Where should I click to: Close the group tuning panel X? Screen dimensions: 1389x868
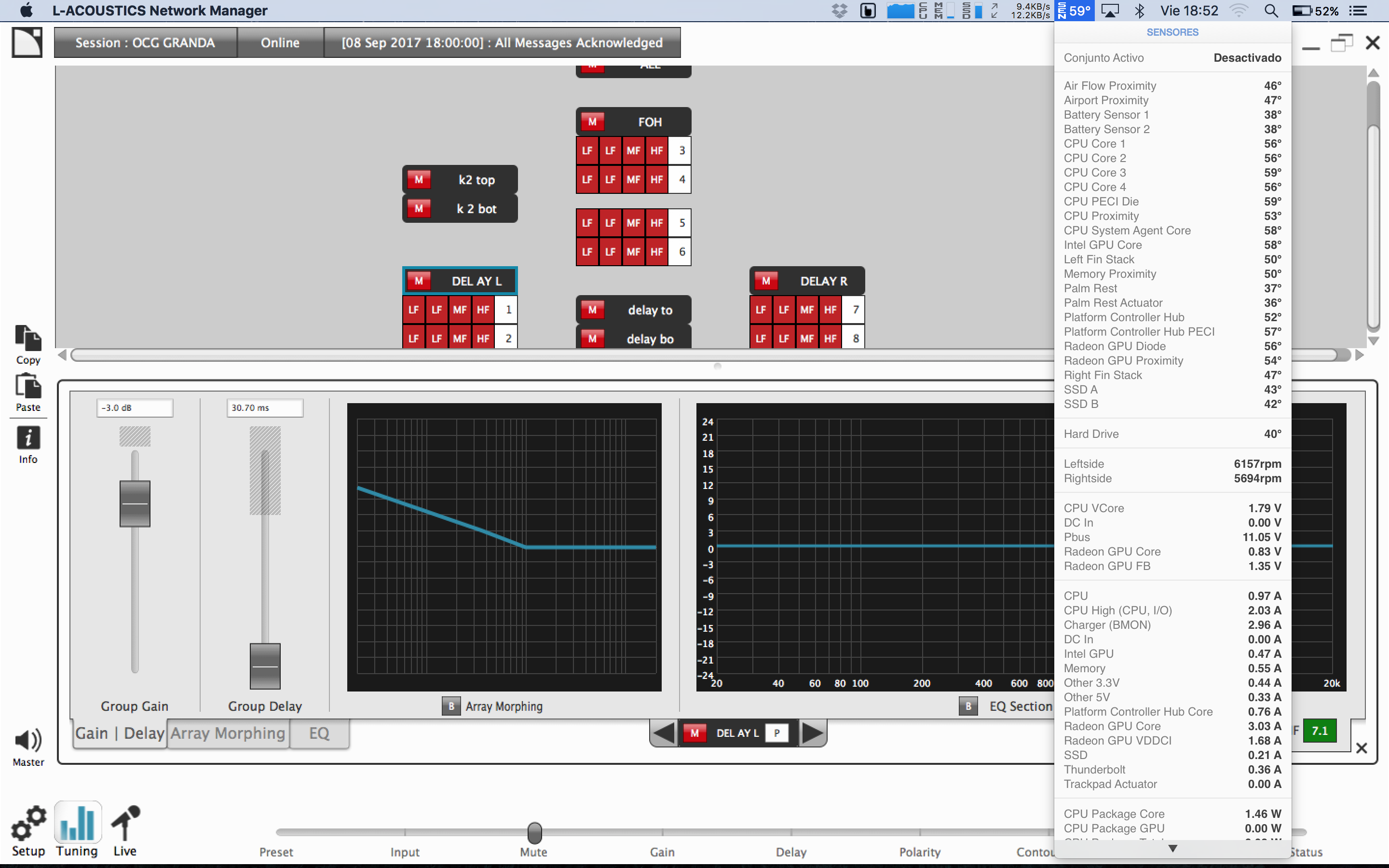[x=1361, y=748]
